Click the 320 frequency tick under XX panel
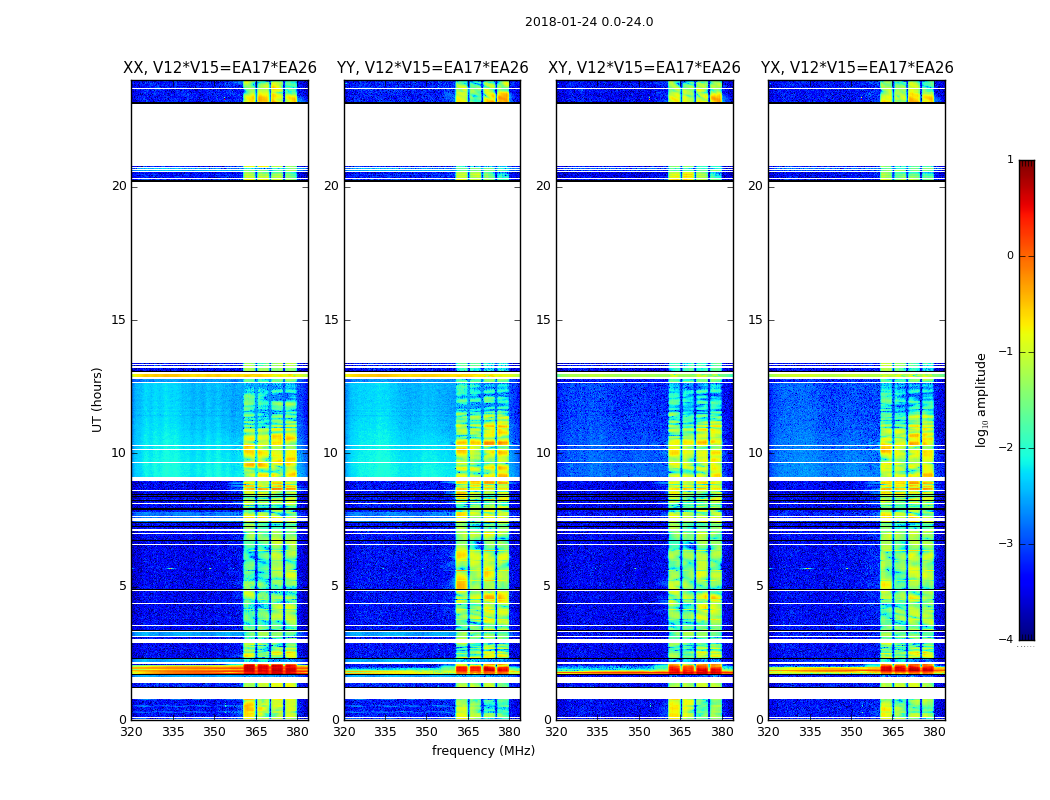 131,731
